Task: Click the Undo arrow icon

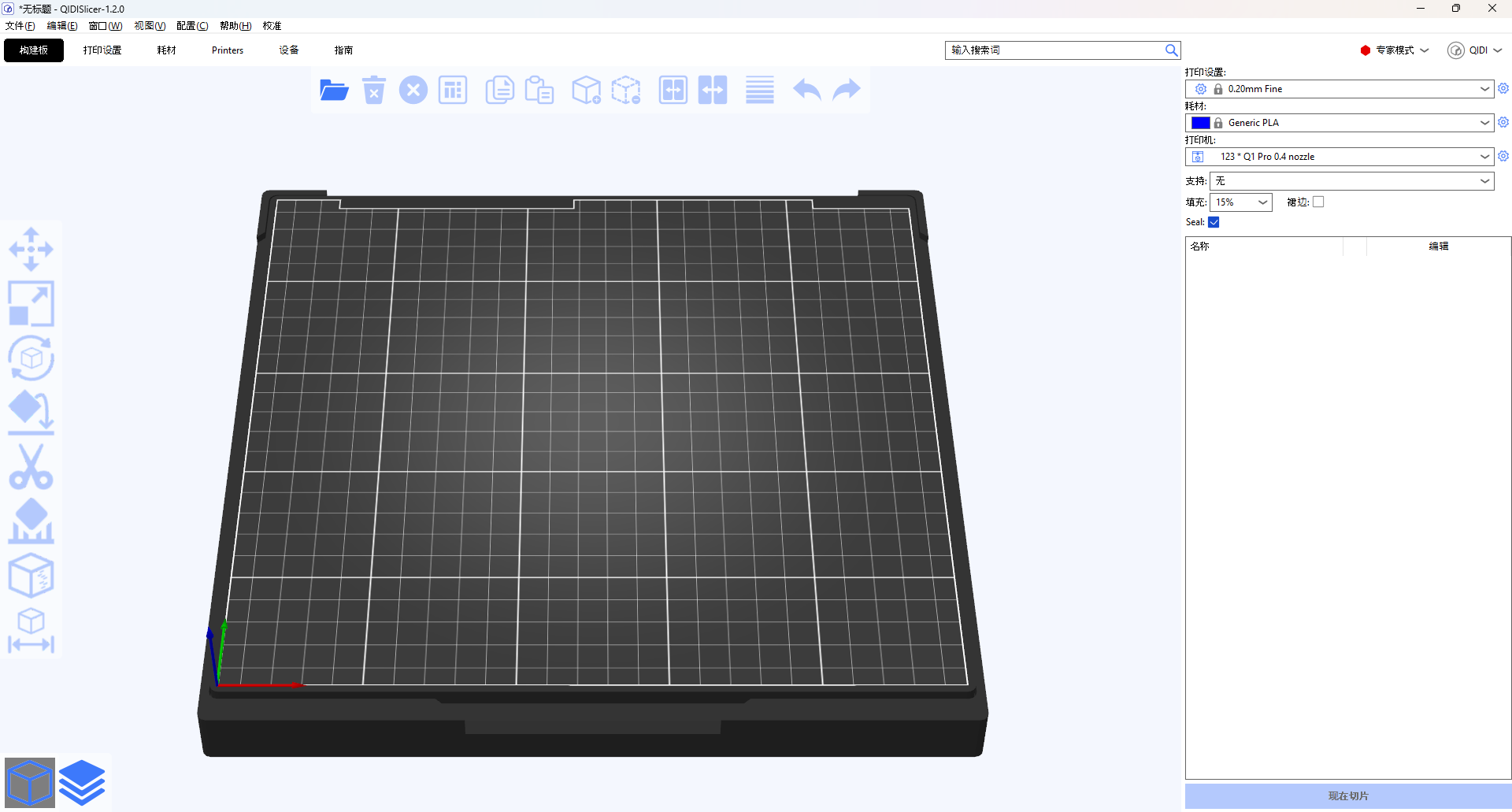Action: click(x=806, y=91)
